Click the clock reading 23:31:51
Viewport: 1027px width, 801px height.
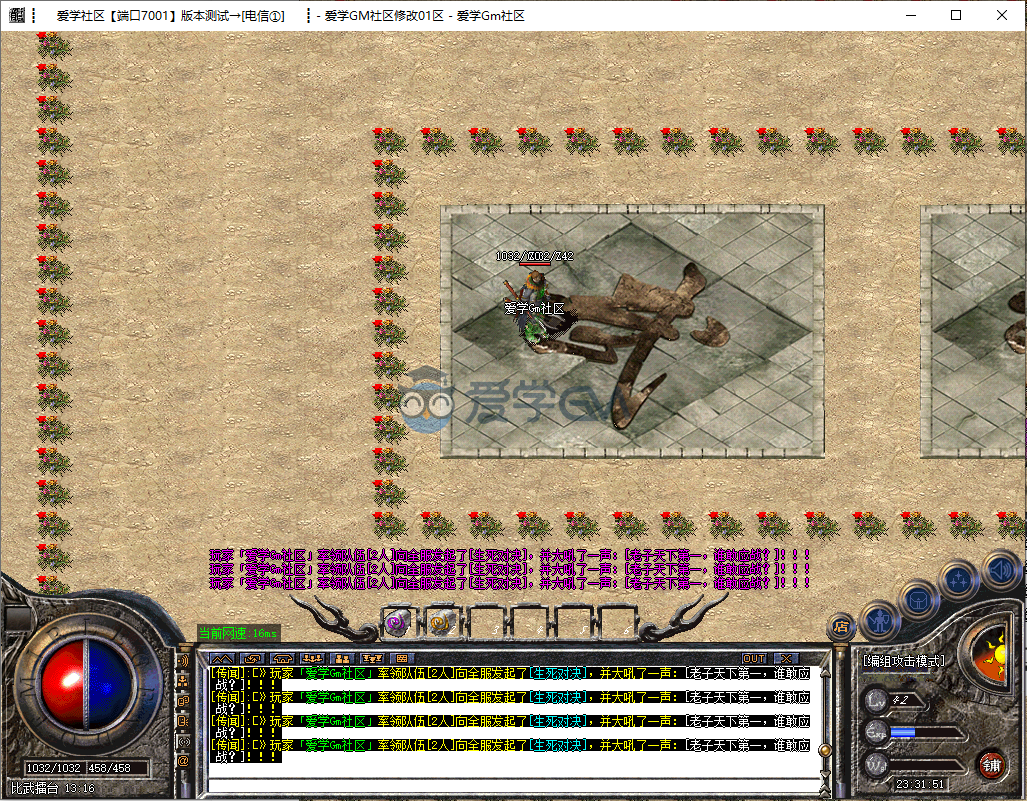[x=920, y=784]
